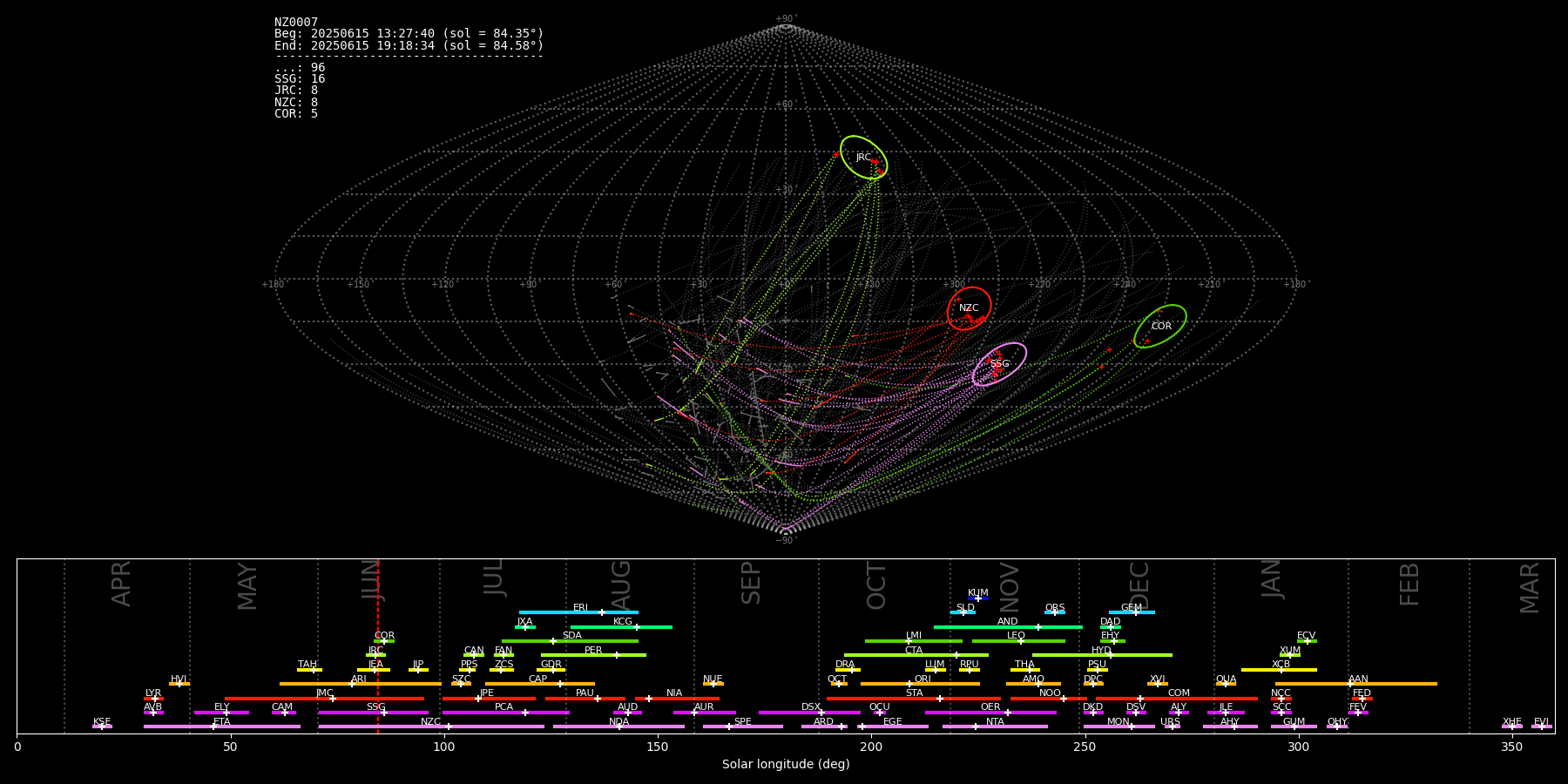Image resolution: width=1568 pixels, height=784 pixels.
Task: Click the DSX purple shower bar
Action: [x=810, y=713]
